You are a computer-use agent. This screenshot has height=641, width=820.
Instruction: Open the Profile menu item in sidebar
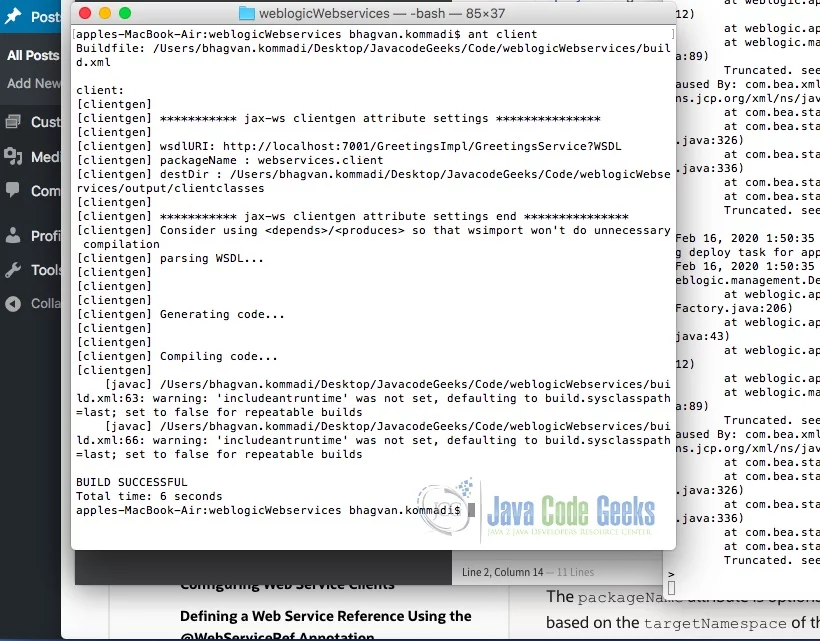point(45,236)
